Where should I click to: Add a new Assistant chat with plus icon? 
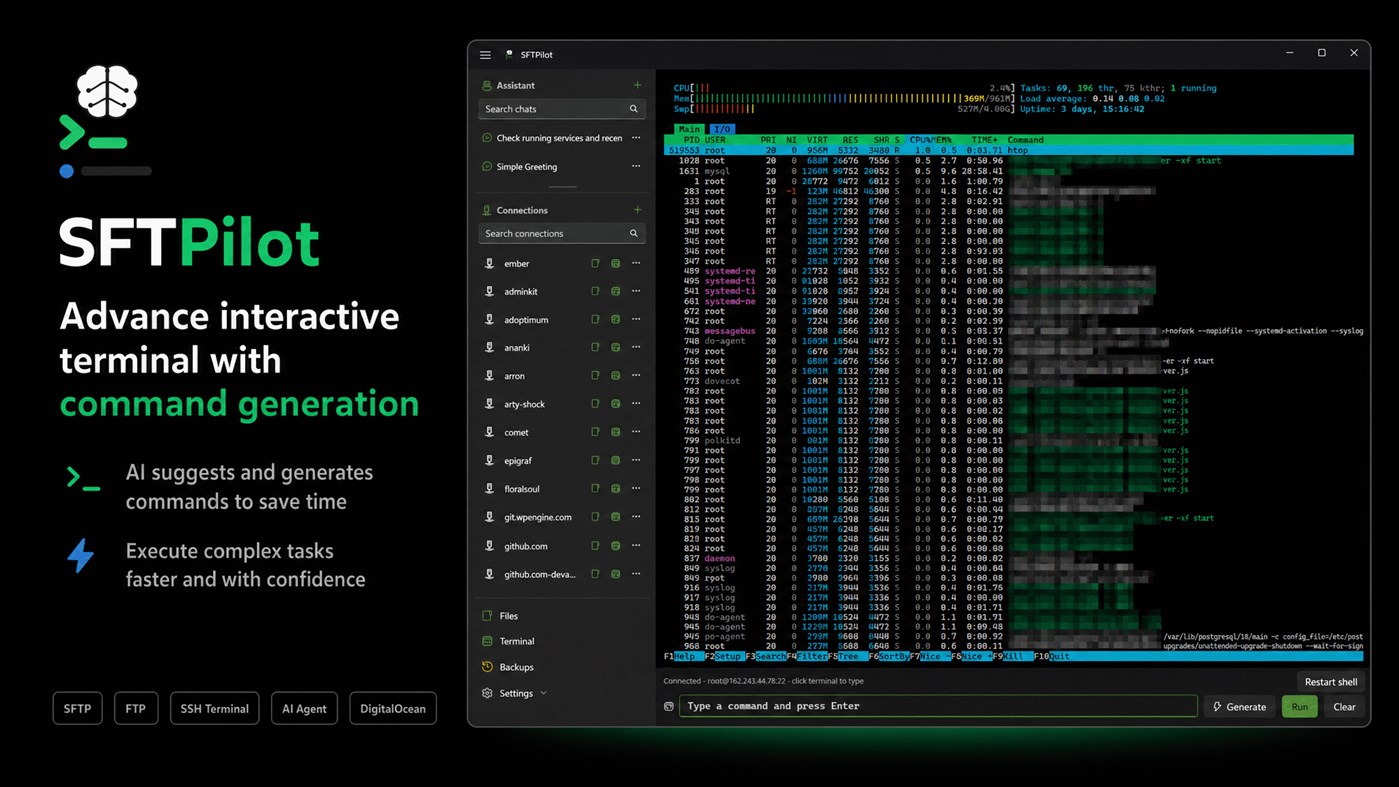click(x=637, y=85)
